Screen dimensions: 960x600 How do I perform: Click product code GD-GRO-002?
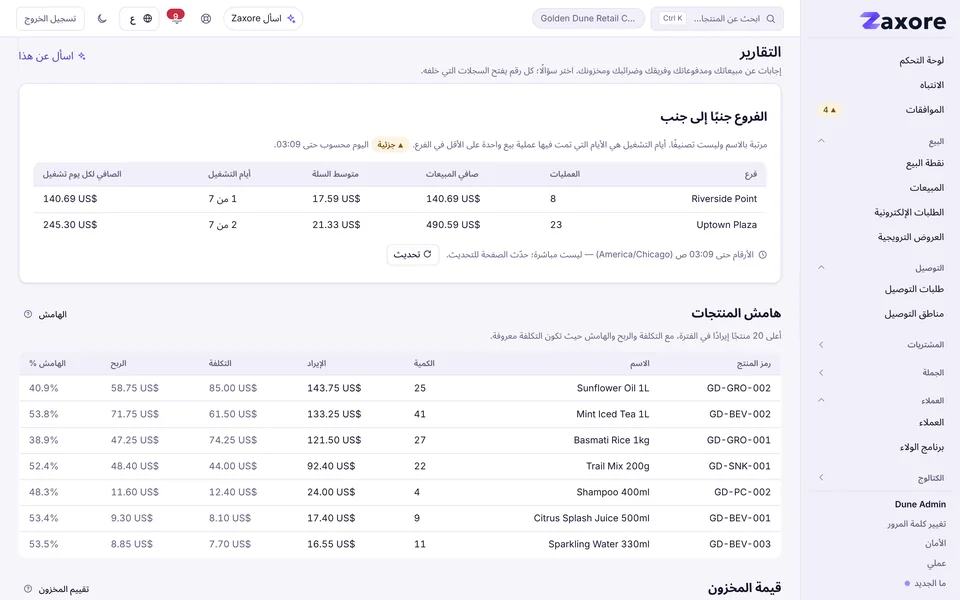click(738, 388)
